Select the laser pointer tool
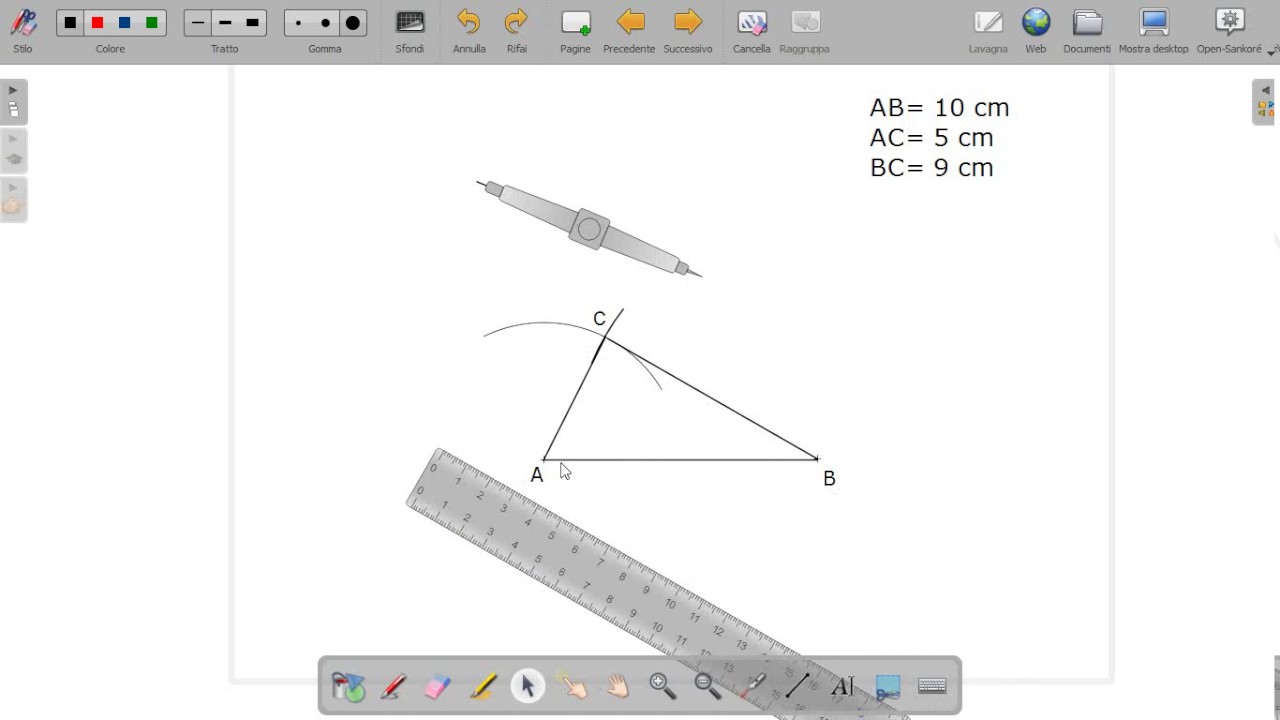 pos(753,686)
